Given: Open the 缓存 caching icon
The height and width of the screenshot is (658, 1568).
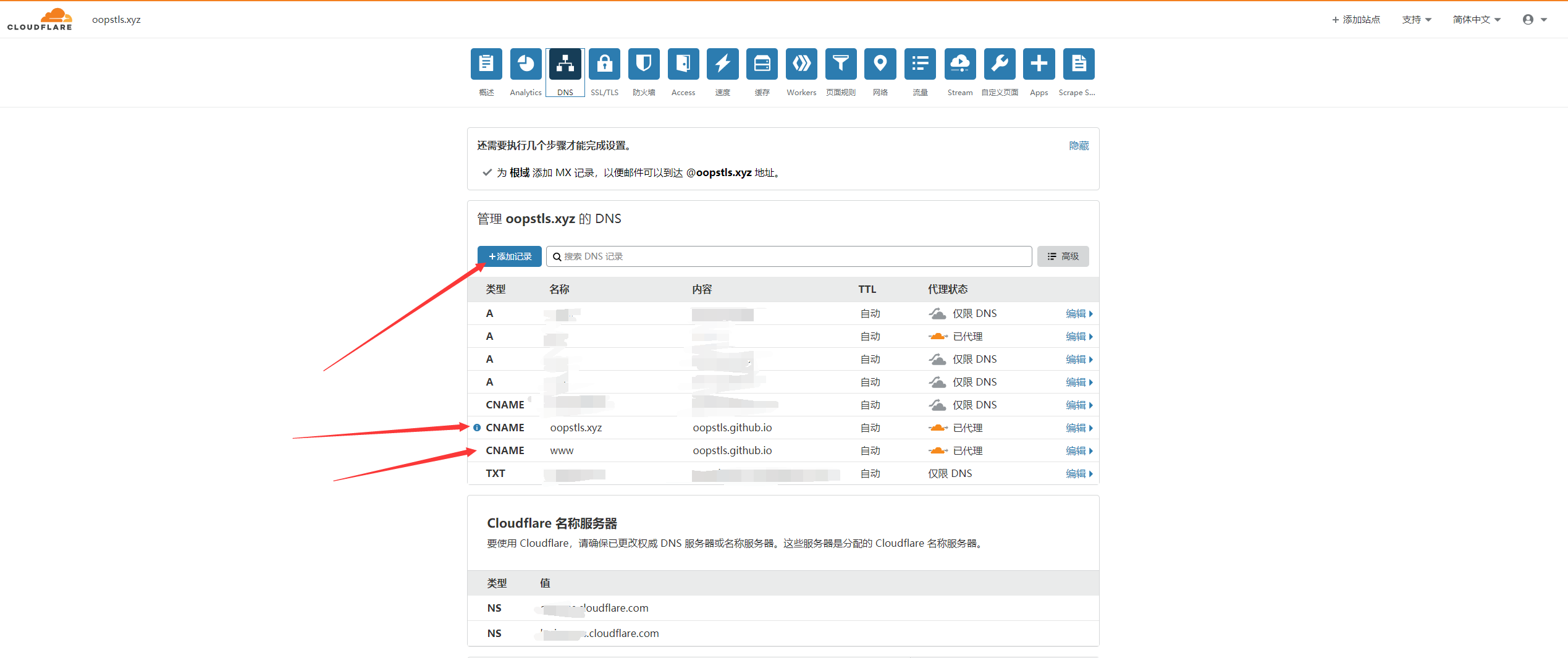Looking at the screenshot, I should (762, 64).
